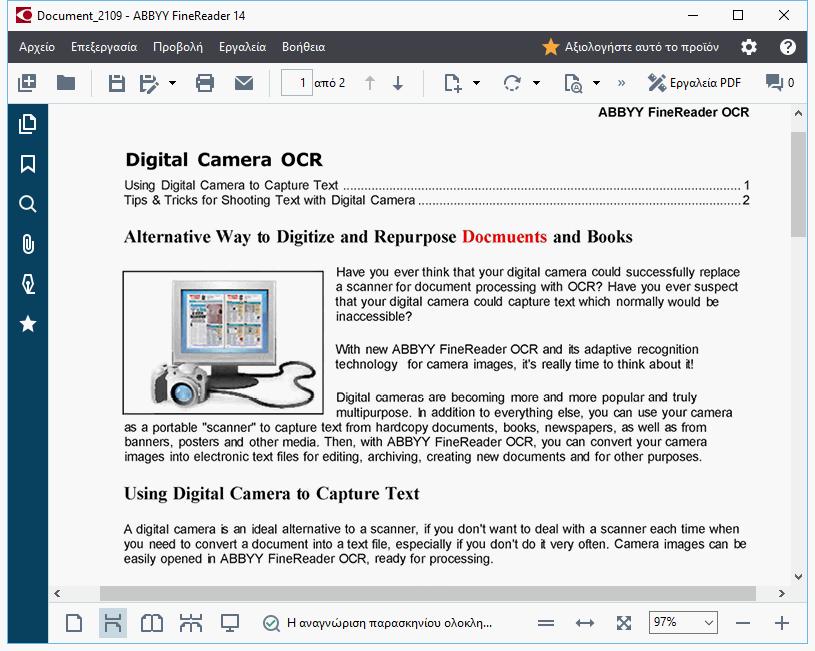Click the new document icon in toolbar
Image resolution: width=815 pixels, height=651 pixels.
pos(27,83)
